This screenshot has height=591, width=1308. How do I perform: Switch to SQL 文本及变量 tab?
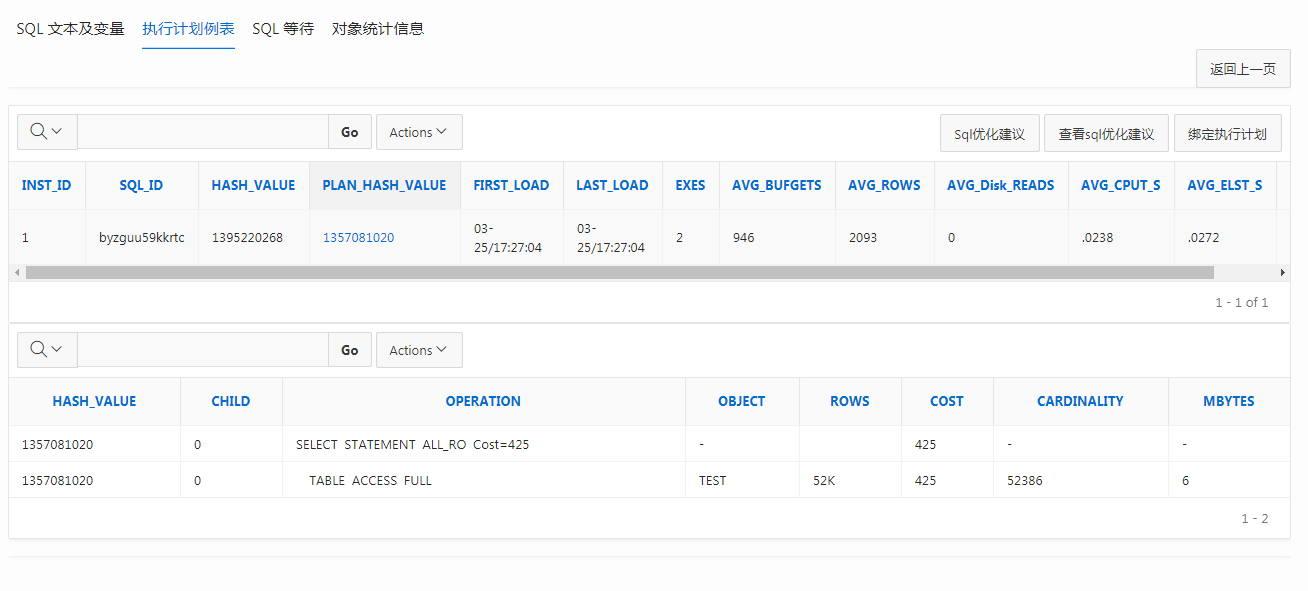coord(70,29)
